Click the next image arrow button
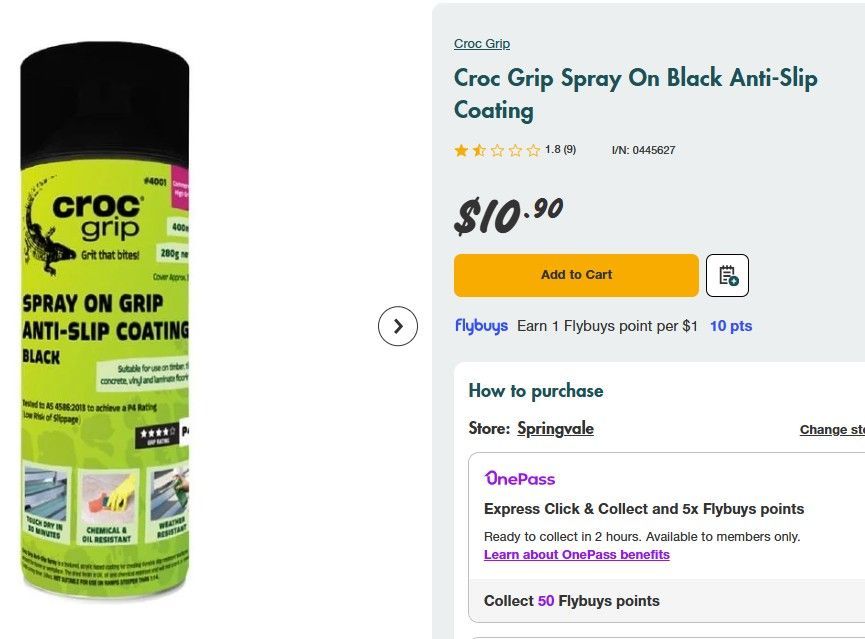865x639 pixels. (398, 326)
